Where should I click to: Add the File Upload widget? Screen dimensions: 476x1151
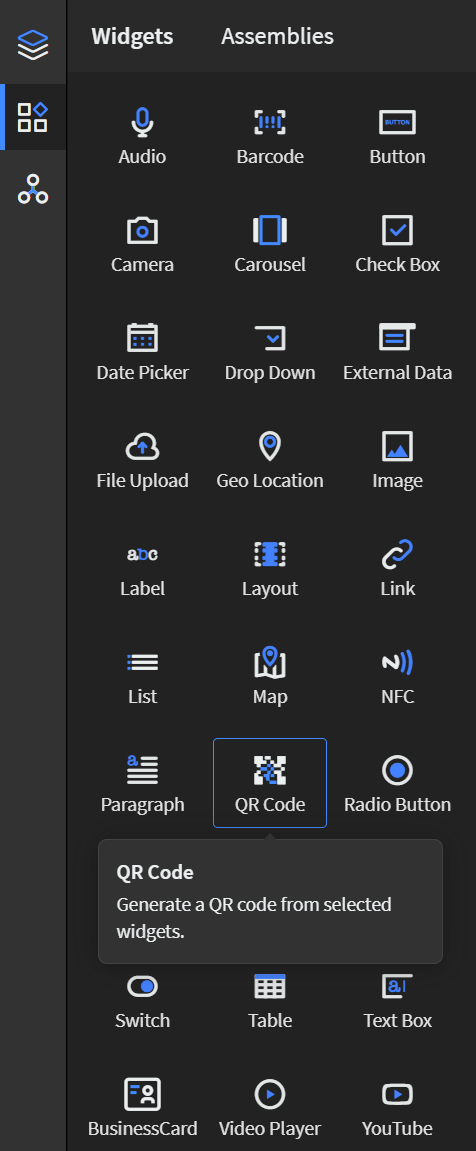[143, 460]
